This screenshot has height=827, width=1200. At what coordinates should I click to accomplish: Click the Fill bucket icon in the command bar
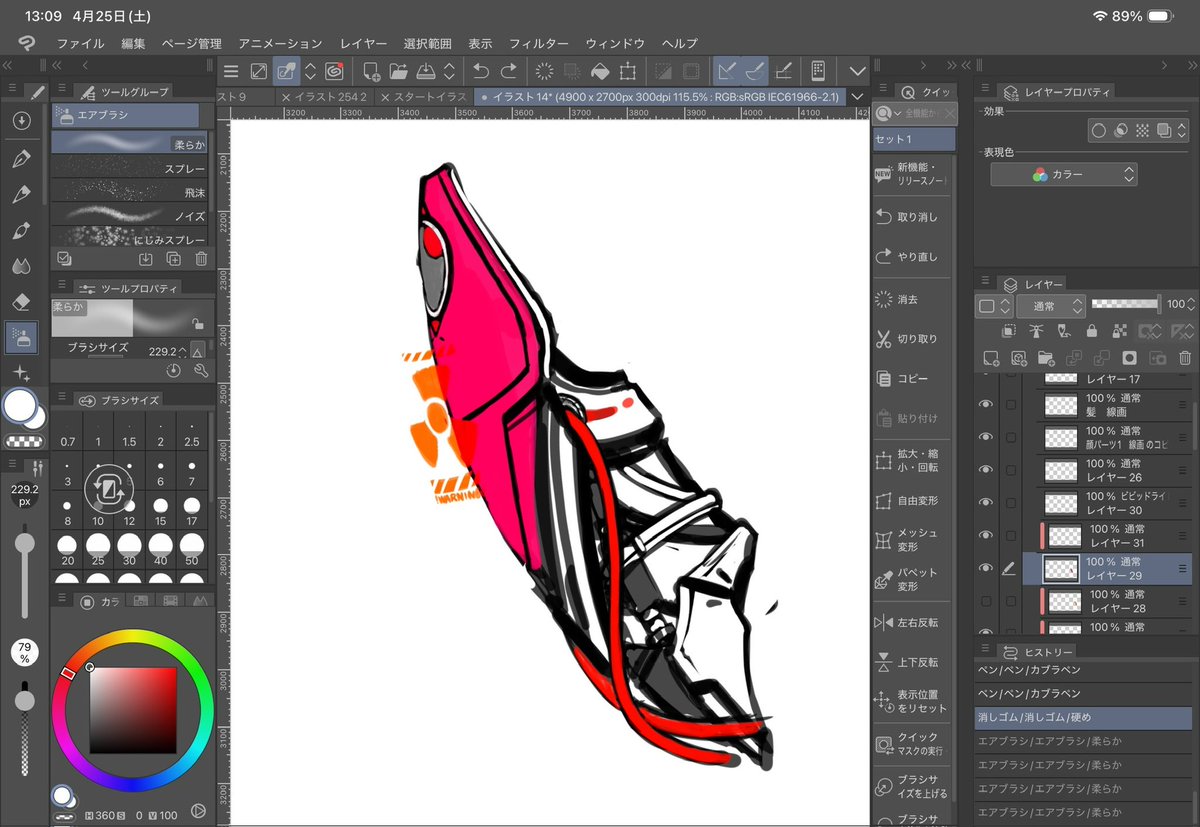tap(600, 71)
